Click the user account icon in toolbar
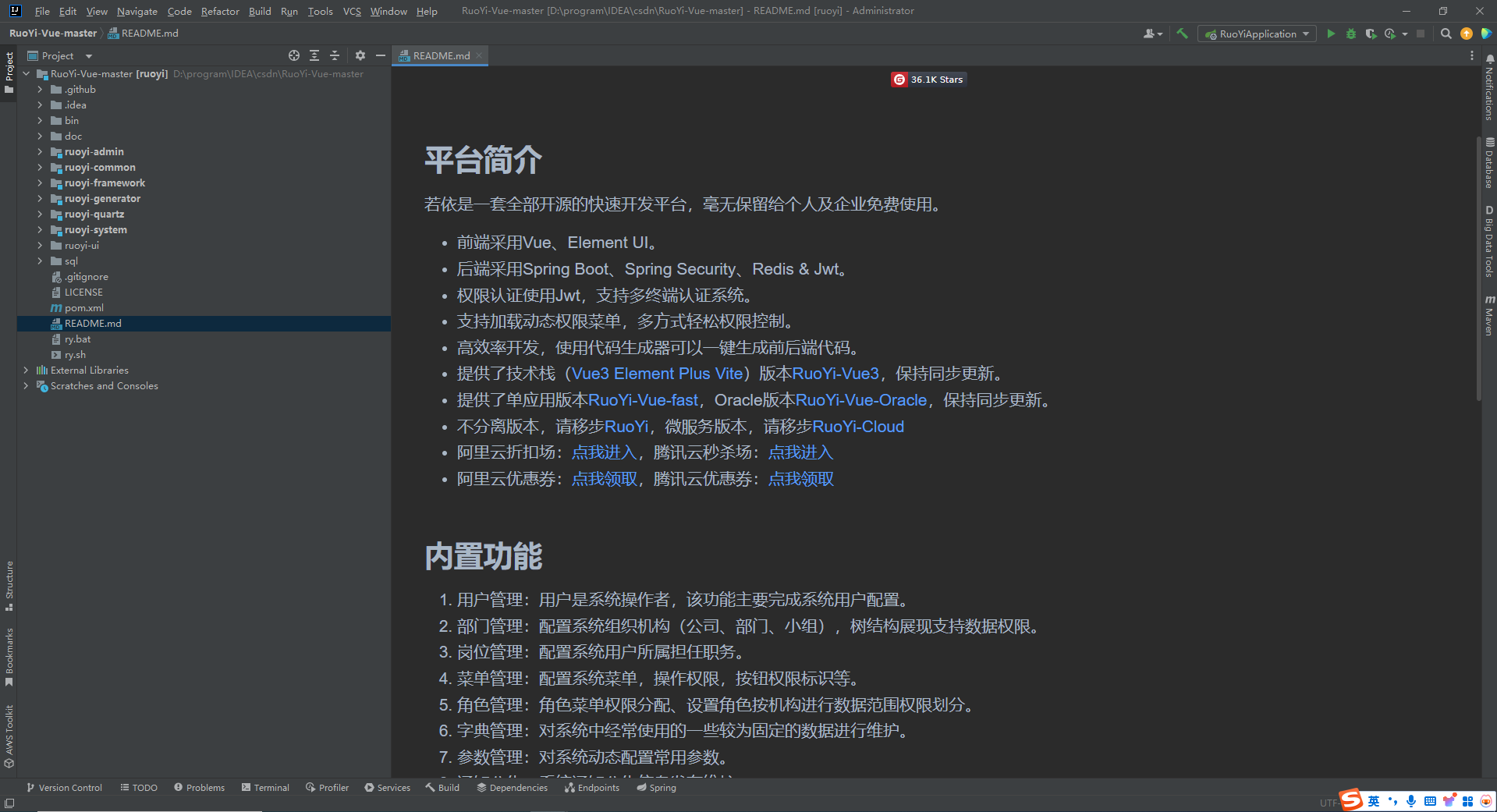1497x812 pixels. coord(1152,34)
